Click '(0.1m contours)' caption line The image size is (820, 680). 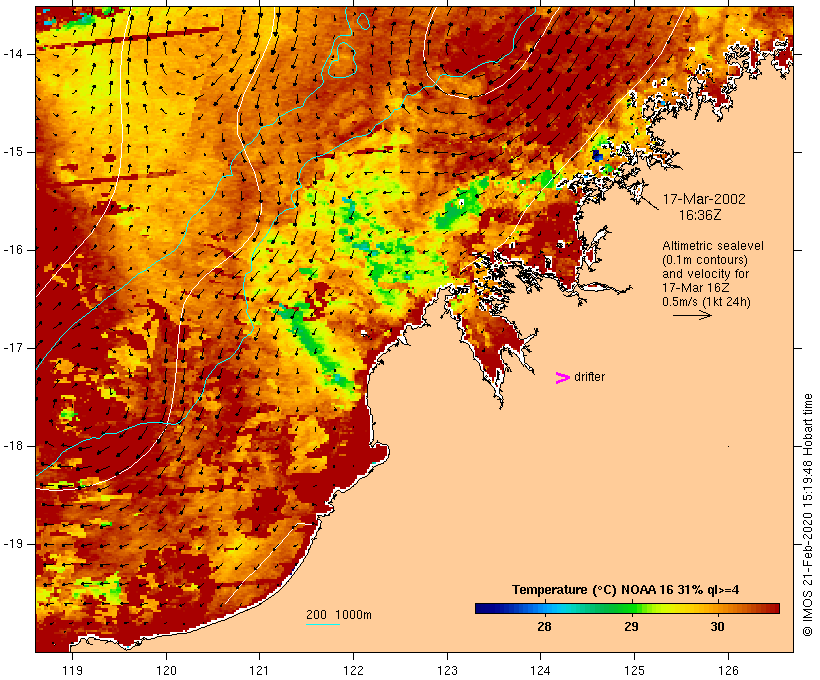coord(705,260)
